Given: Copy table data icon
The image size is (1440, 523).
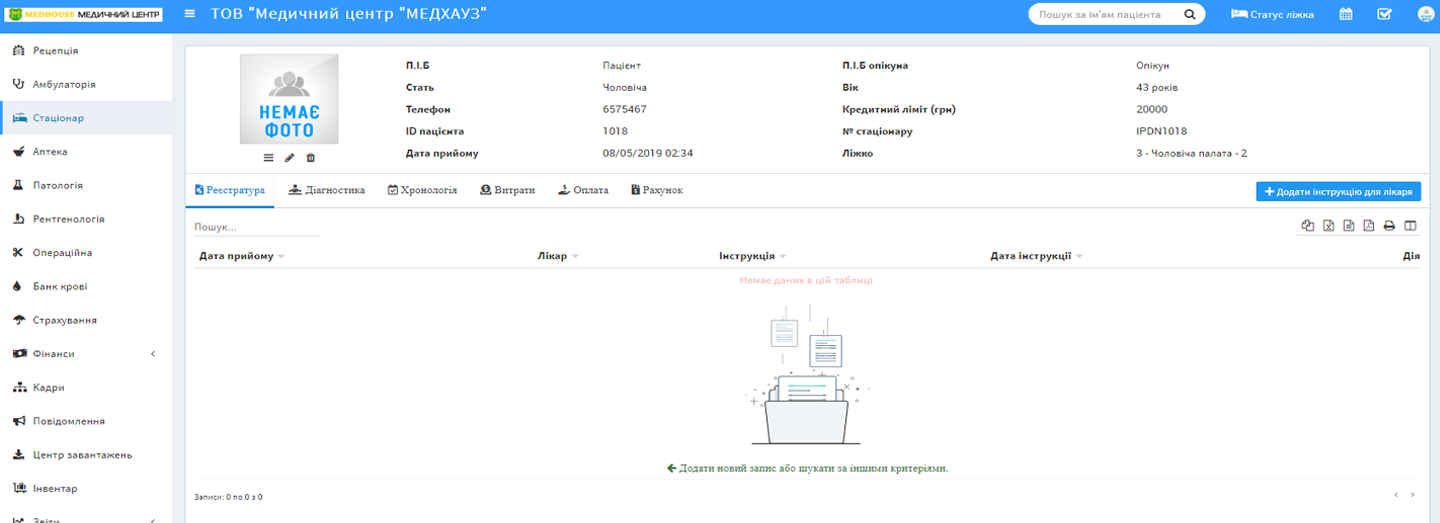Looking at the screenshot, I should point(1307,226).
